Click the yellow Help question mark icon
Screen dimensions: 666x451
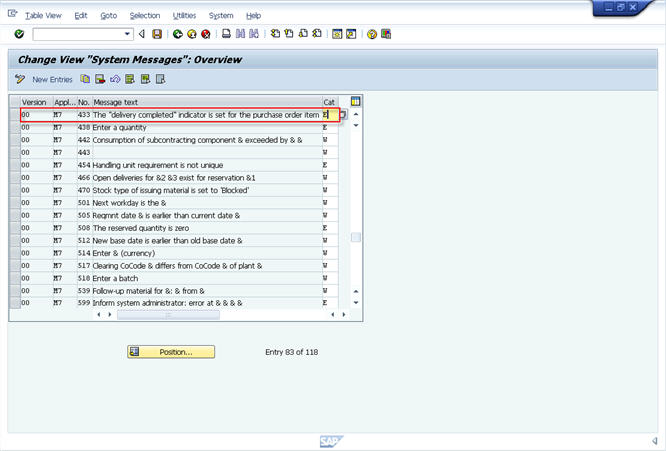[x=372, y=33]
